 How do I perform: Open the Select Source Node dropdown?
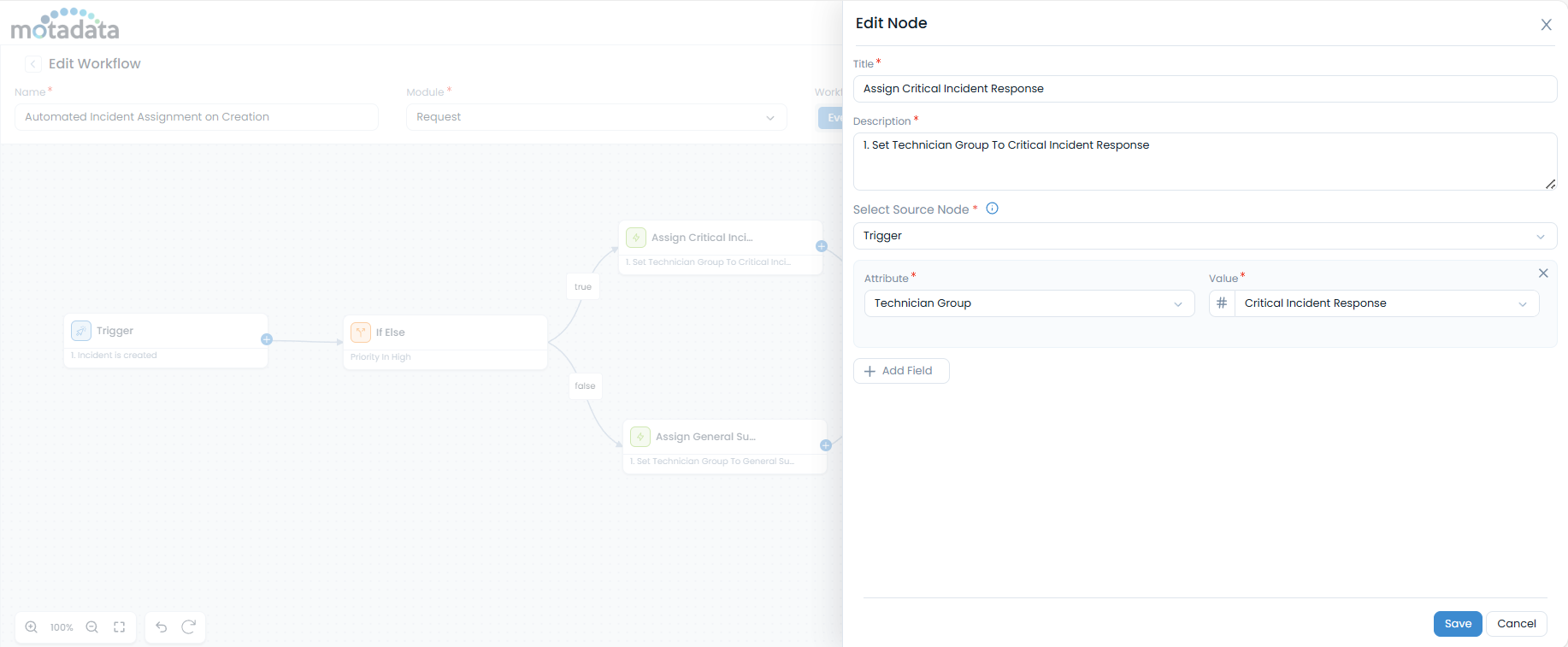click(1204, 236)
